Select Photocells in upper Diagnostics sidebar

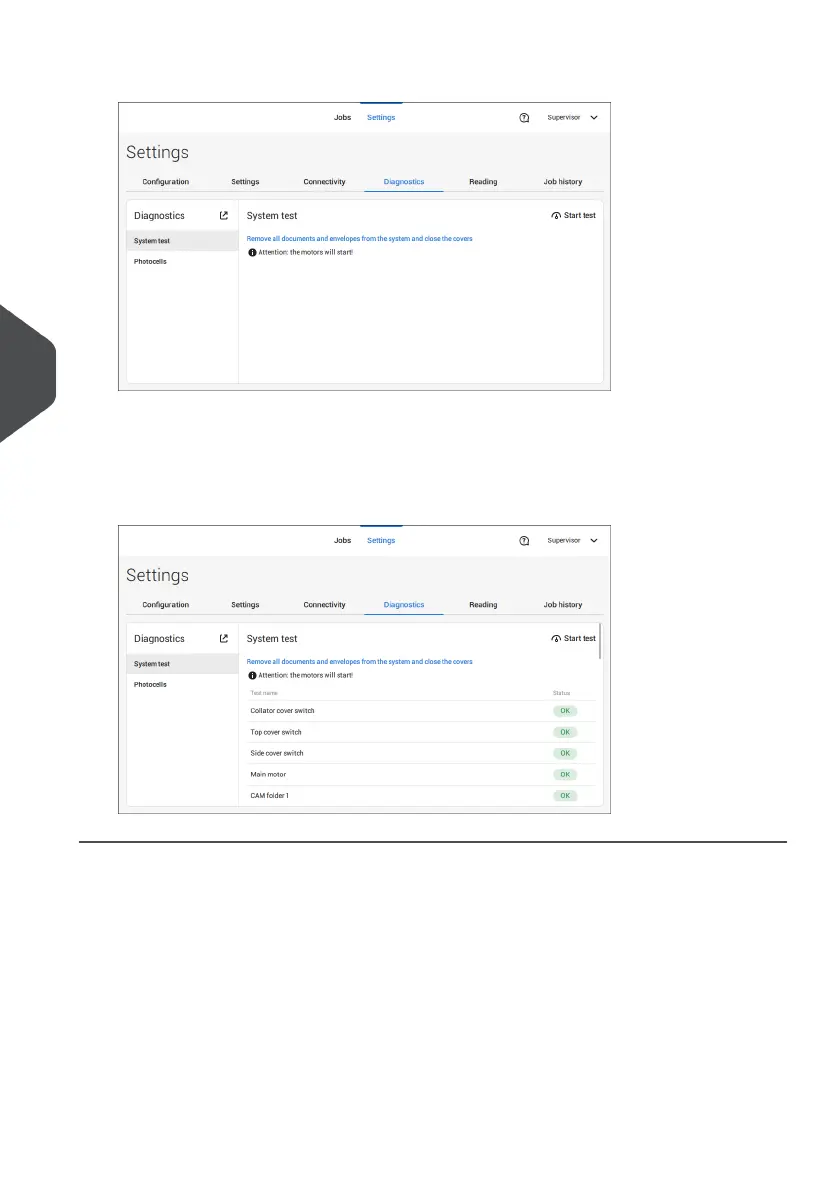pos(182,262)
